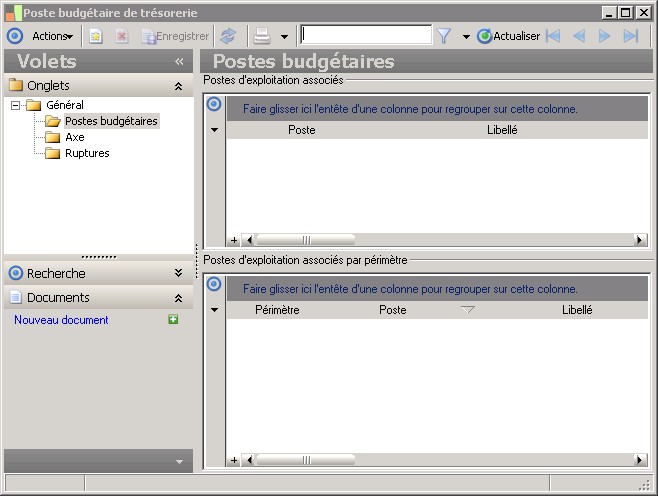Go to the first record
Screen dimensions: 658x496
(553, 36)
